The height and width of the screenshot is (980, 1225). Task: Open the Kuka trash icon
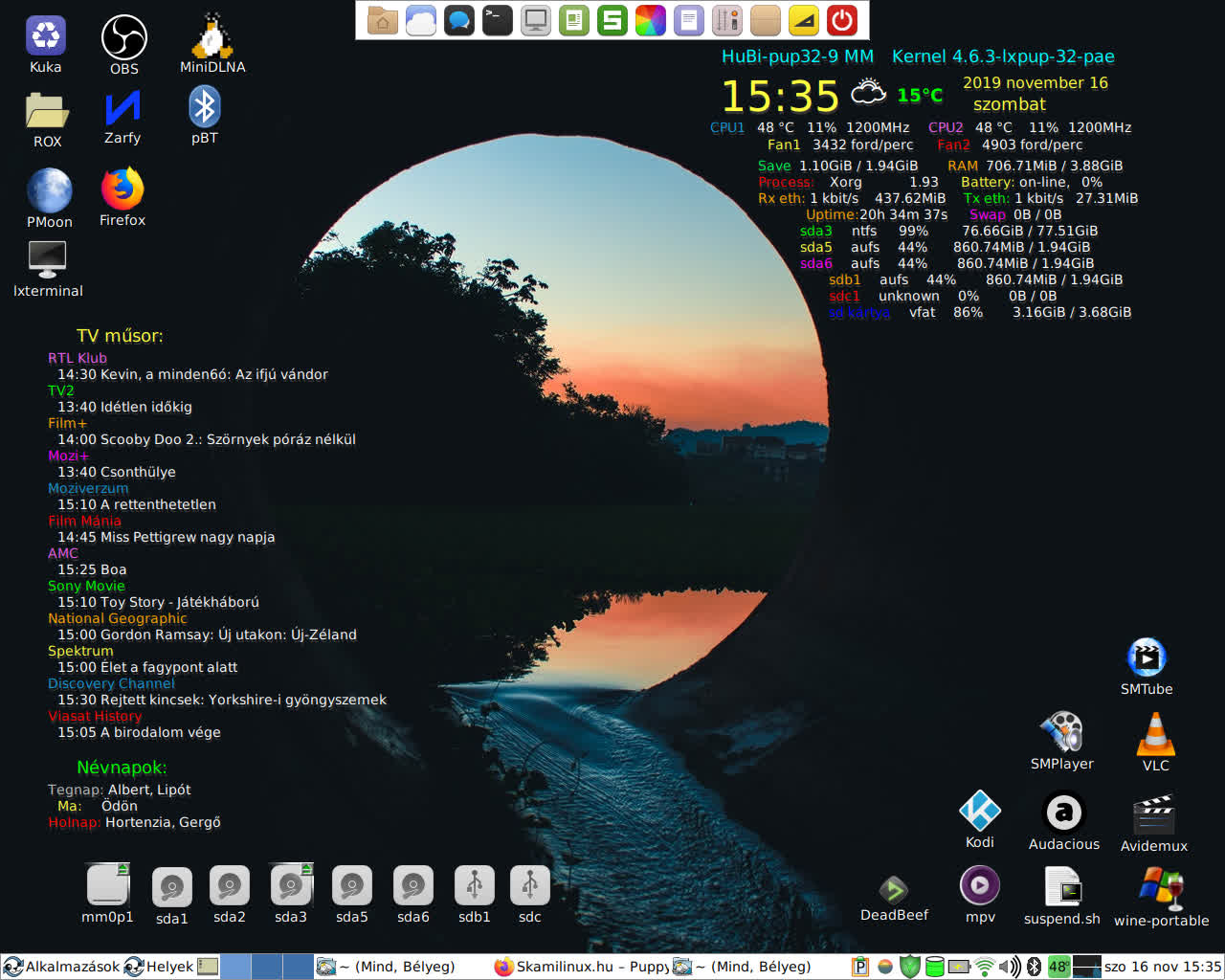click(x=45, y=35)
